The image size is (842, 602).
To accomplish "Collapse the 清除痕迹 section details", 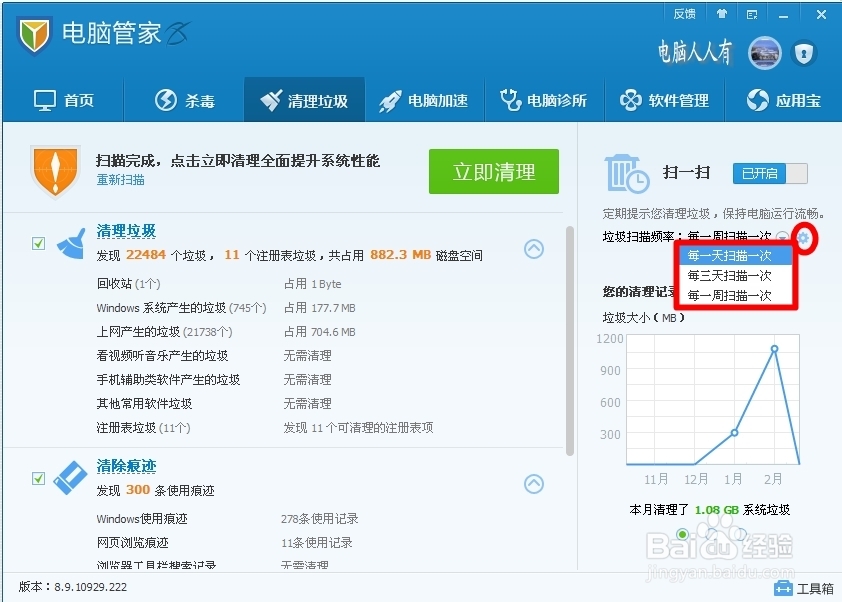I will click(533, 484).
